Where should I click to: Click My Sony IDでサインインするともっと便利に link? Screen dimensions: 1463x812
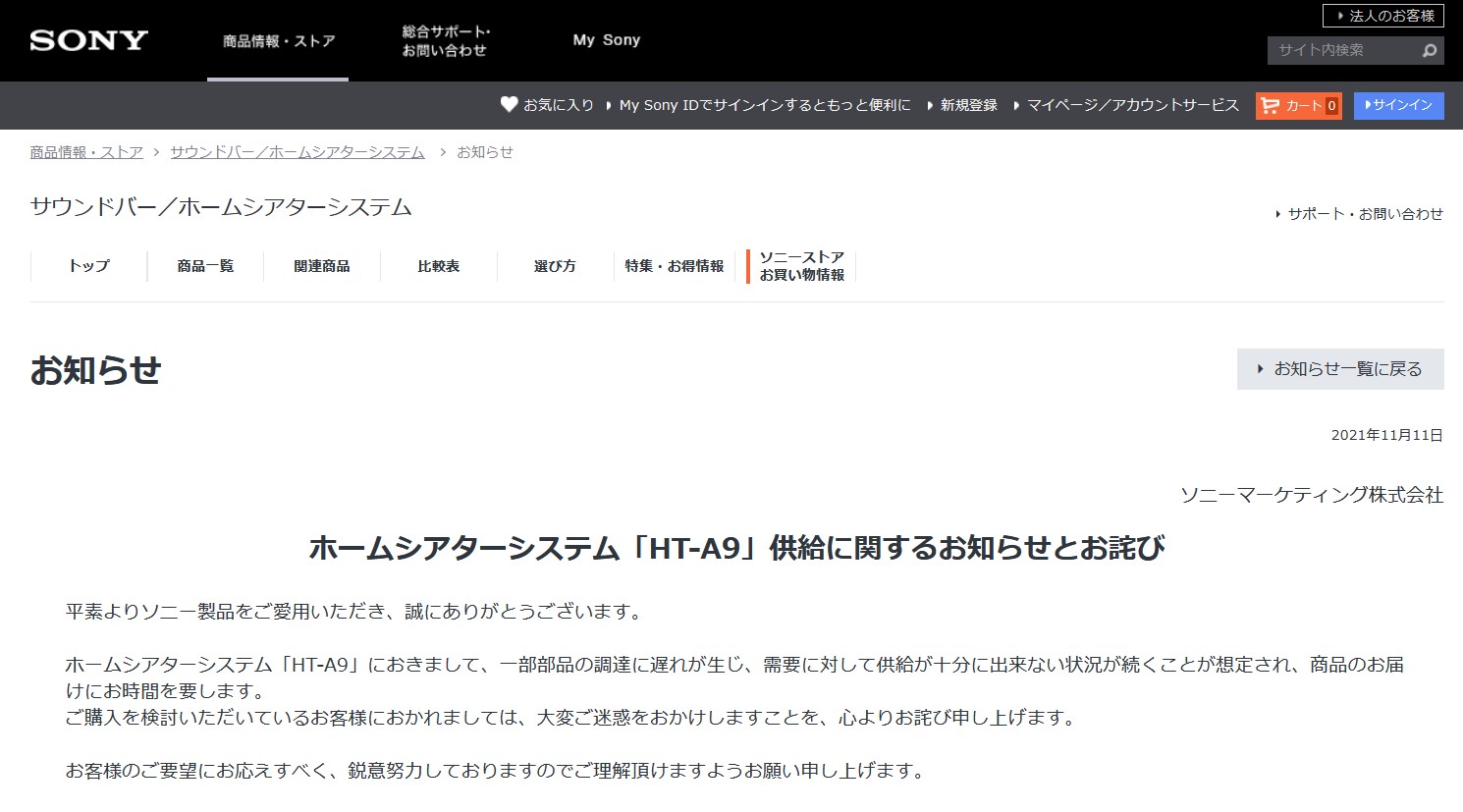765,105
